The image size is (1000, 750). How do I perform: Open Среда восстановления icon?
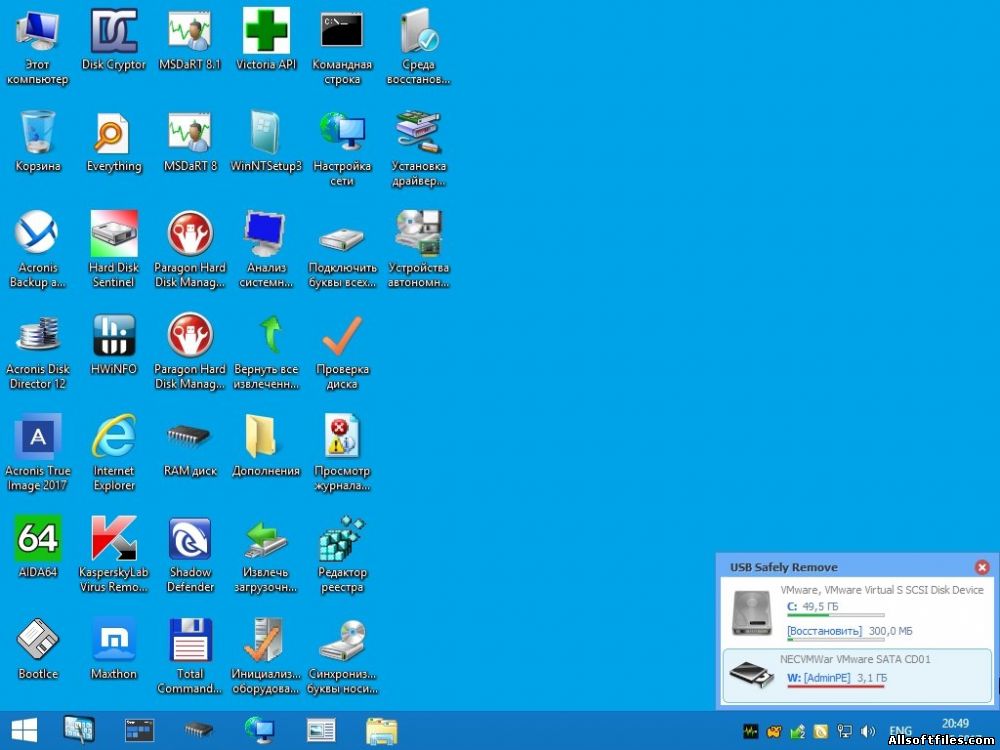pyautogui.click(x=418, y=46)
